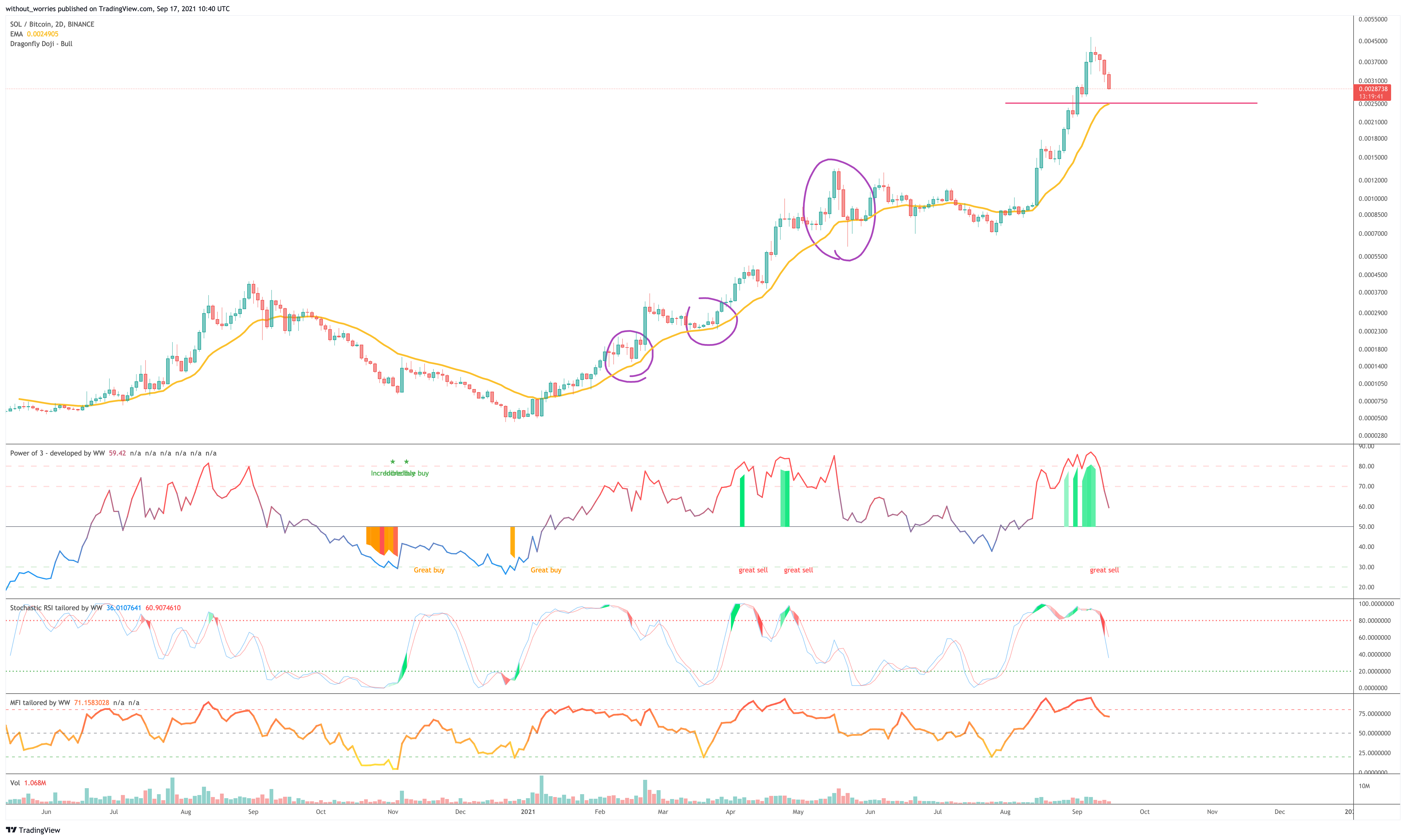Open the Power of 3 - developed by WW legend
Image resolution: width=1406 pixels, height=840 pixels.
[x=57, y=454]
